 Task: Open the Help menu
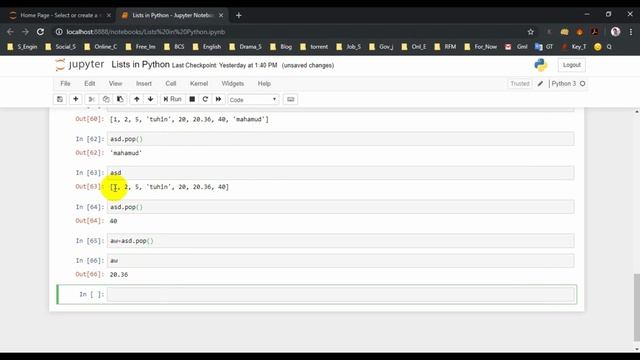(x=264, y=84)
